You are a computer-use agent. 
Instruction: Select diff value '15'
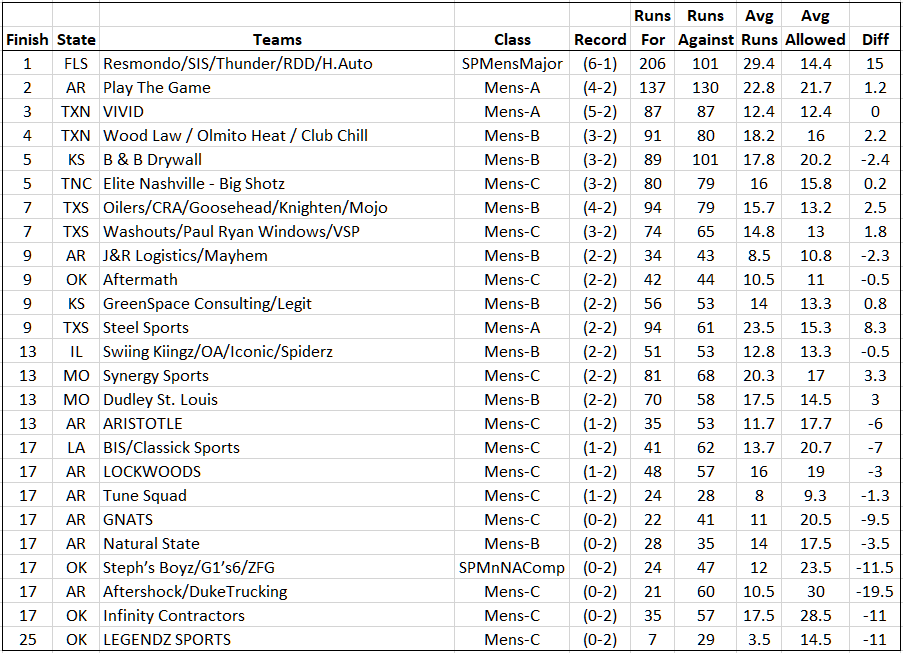874,63
